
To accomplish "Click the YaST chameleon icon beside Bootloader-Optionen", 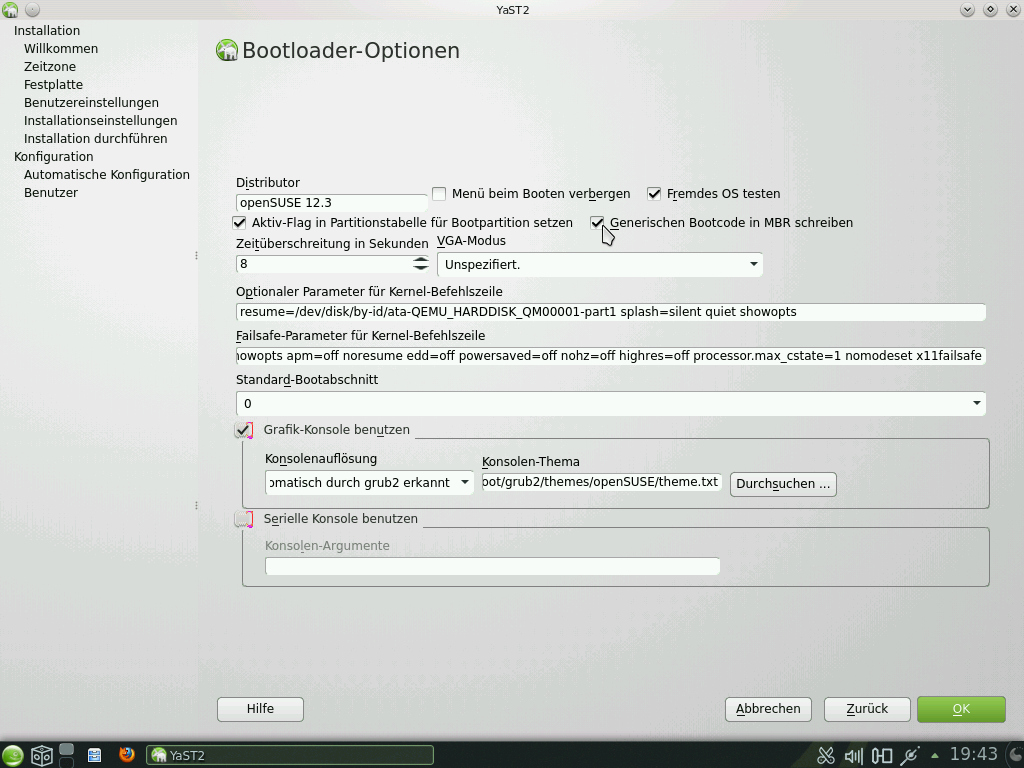I will (x=227, y=50).
